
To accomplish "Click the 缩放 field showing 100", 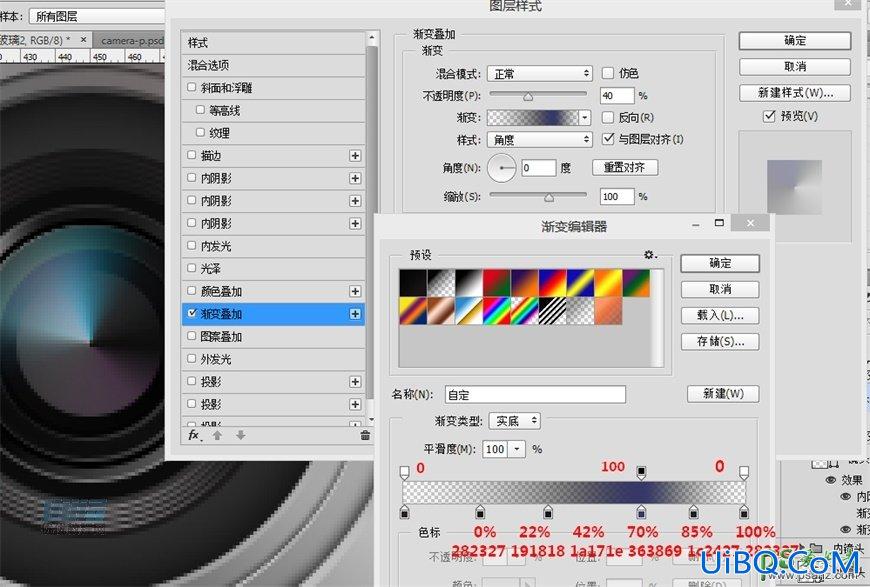I will click(617, 196).
